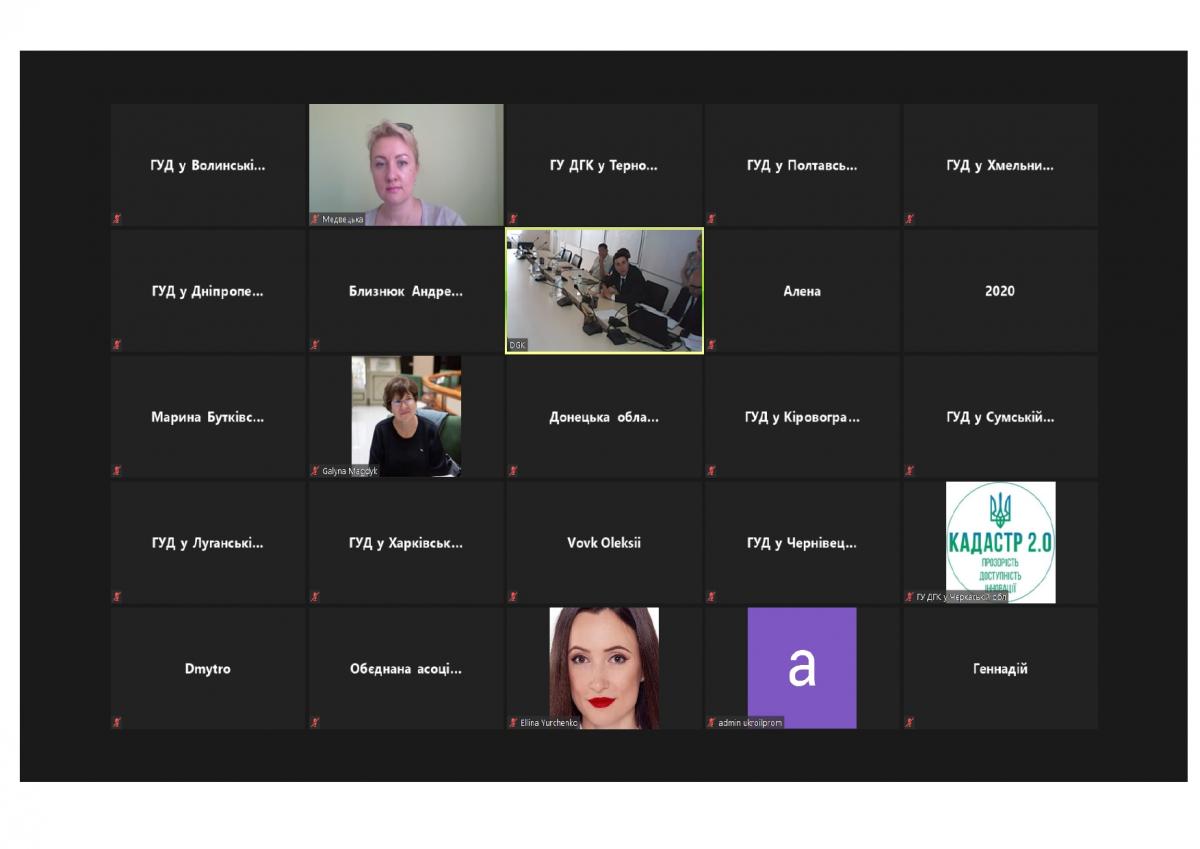Click the КАДАСТР 2.0 logo image
1200x849 pixels.
click(1000, 541)
